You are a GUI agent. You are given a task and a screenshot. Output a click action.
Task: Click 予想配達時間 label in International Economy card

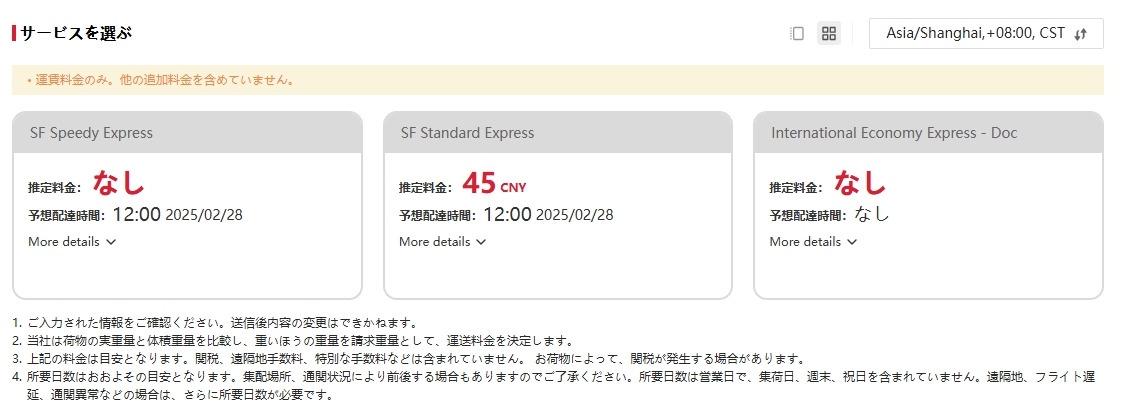pyautogui.click(x=807, y=215)
